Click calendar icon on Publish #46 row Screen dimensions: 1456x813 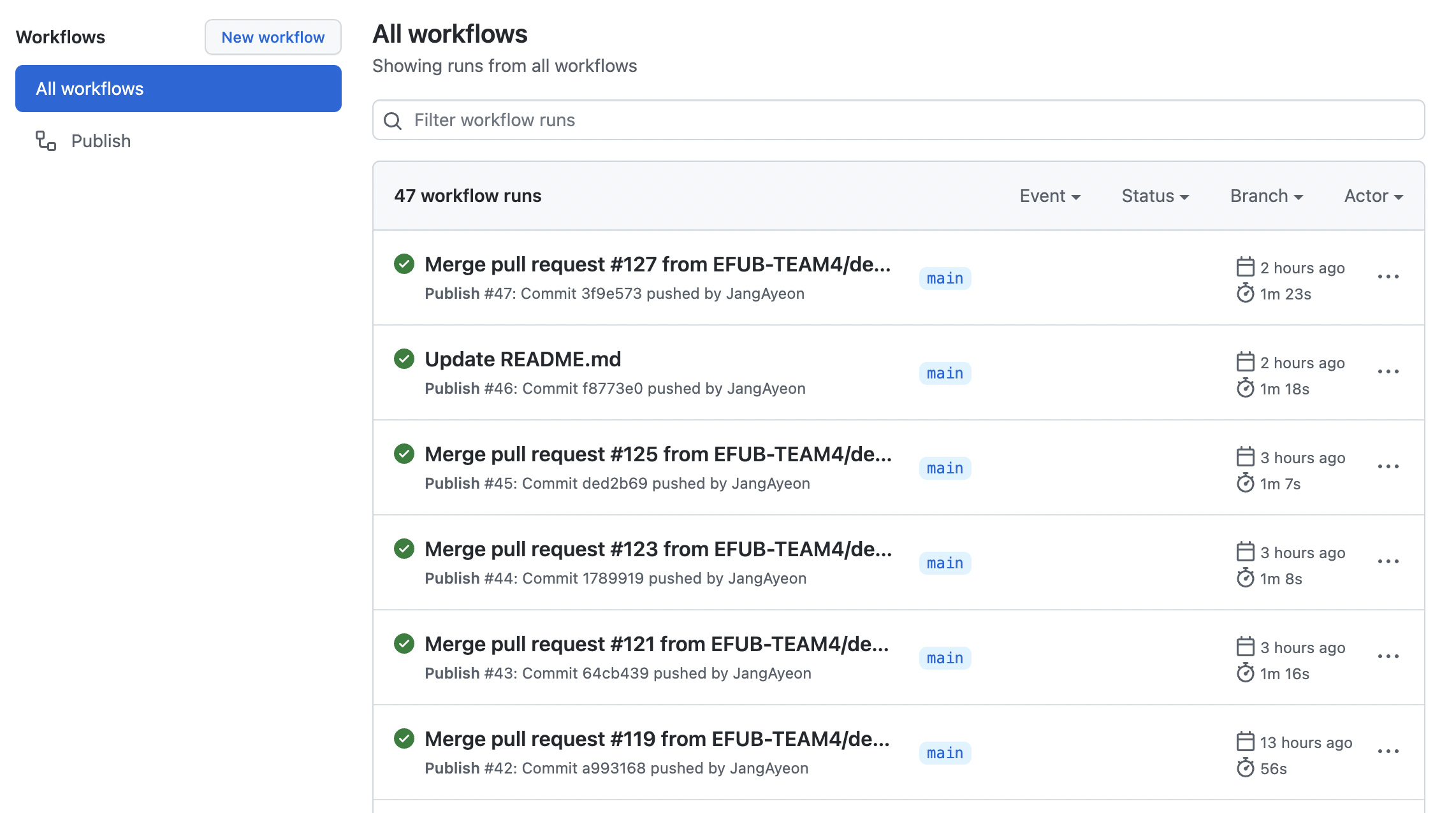tap(1245, 362)
